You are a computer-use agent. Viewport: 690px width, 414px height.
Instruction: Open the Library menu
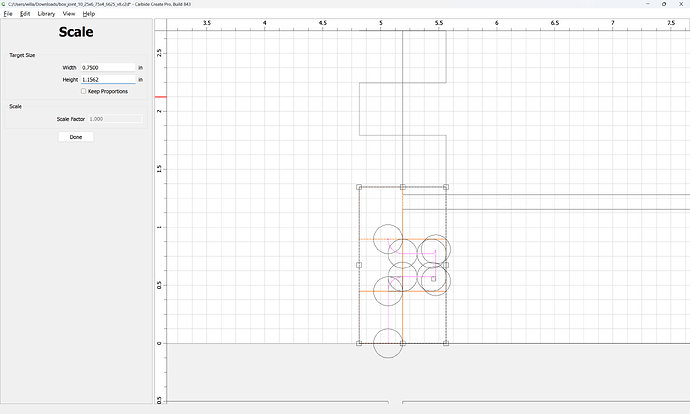46,14
